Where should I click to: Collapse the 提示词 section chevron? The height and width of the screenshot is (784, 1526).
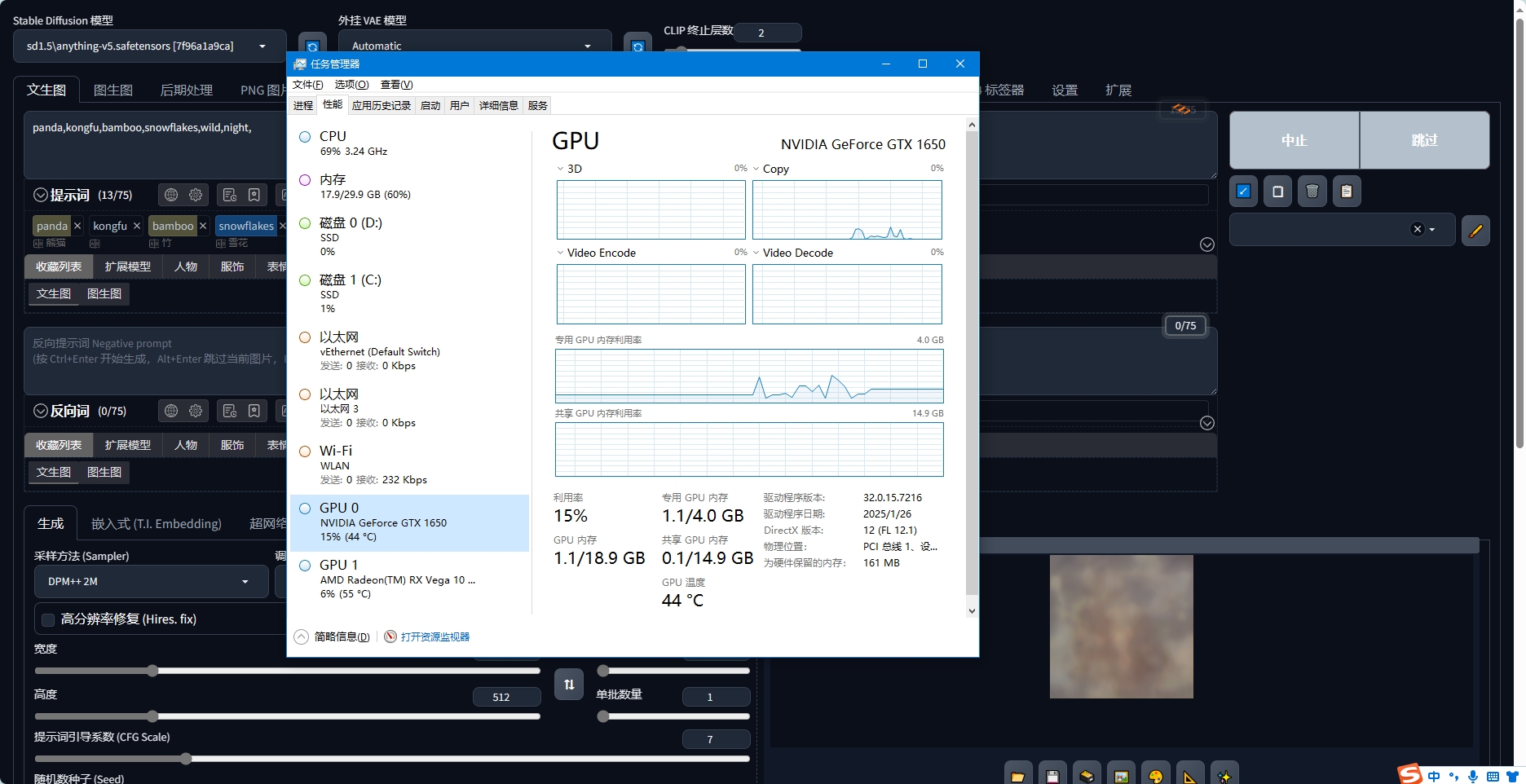(x=41, y=195)
